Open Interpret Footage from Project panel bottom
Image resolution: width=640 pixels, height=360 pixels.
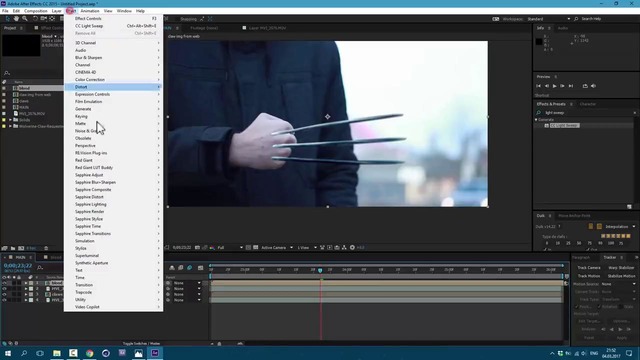pos(5,248)
